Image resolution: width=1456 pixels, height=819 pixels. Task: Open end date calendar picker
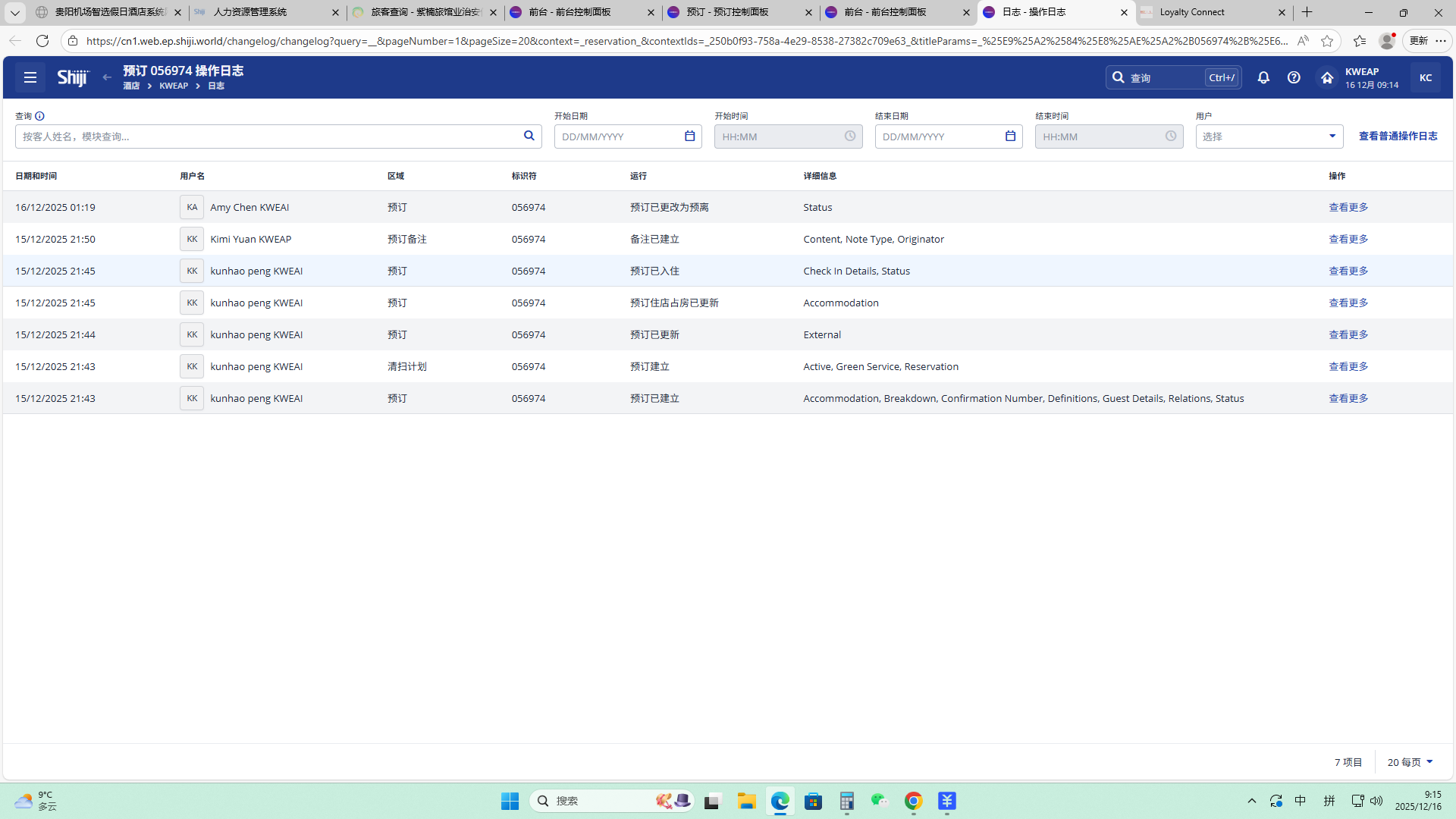1010,136
